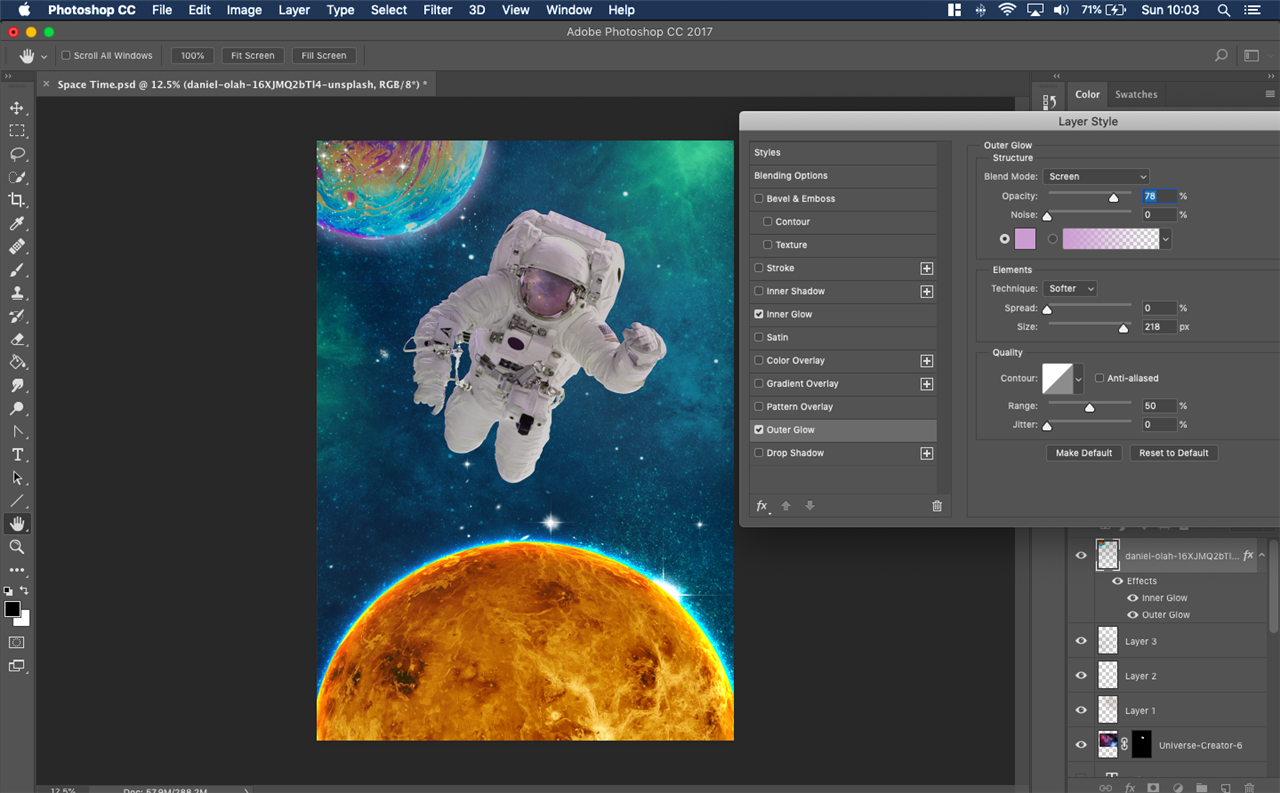
Task: Open workspace switcher in options bar
Action: pyautogui.click(x=1251, y=56)
